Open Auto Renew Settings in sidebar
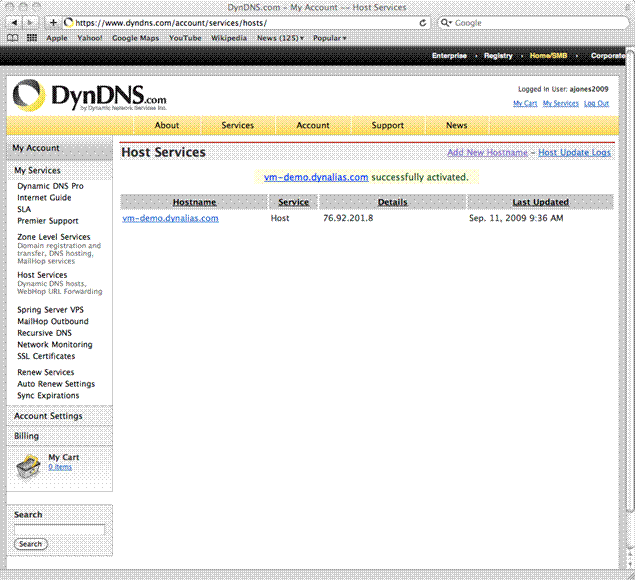Viewport: 635px width, 580px height. 56,384
